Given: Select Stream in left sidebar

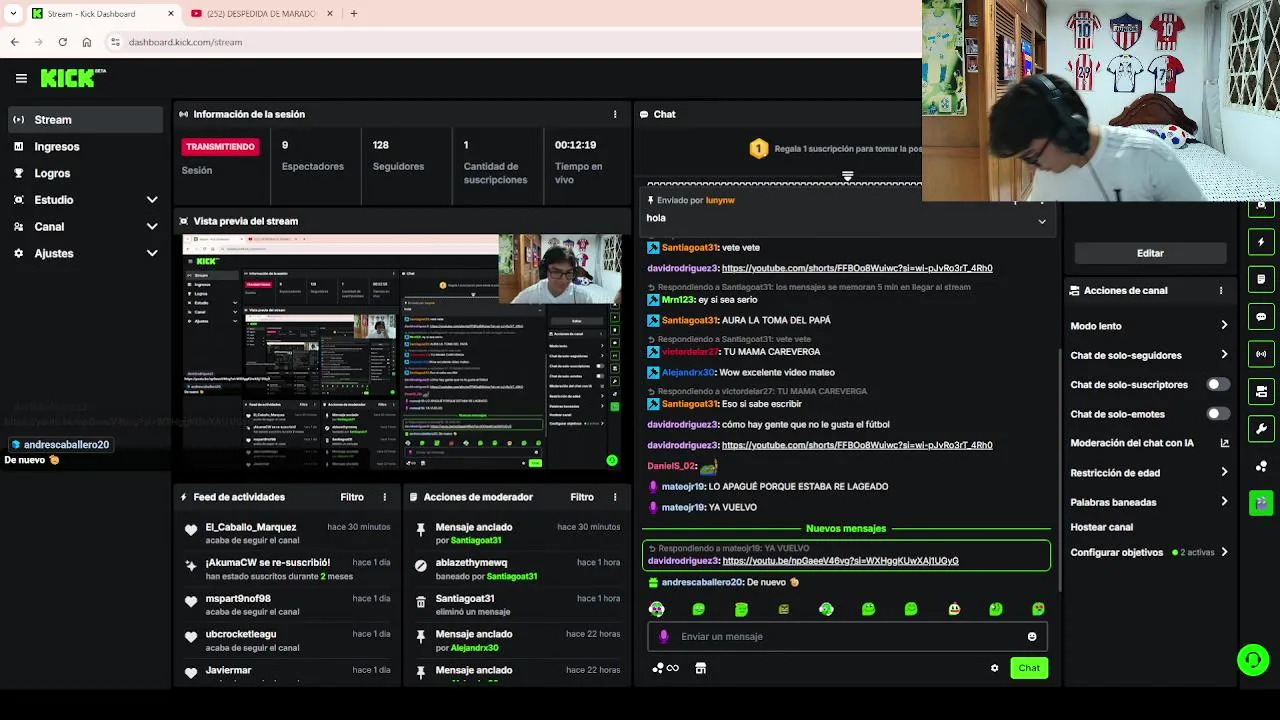Looking at the screenshot, I should (85, 120).
